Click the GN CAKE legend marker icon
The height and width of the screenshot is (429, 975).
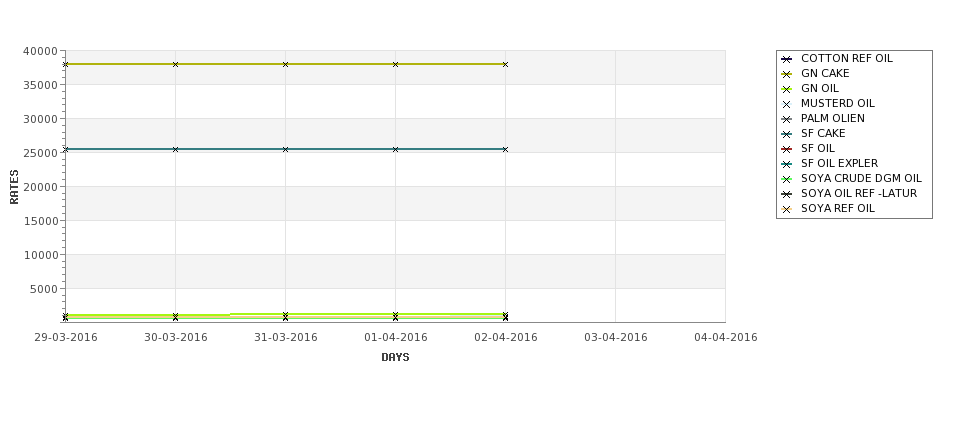click(786, 75)
